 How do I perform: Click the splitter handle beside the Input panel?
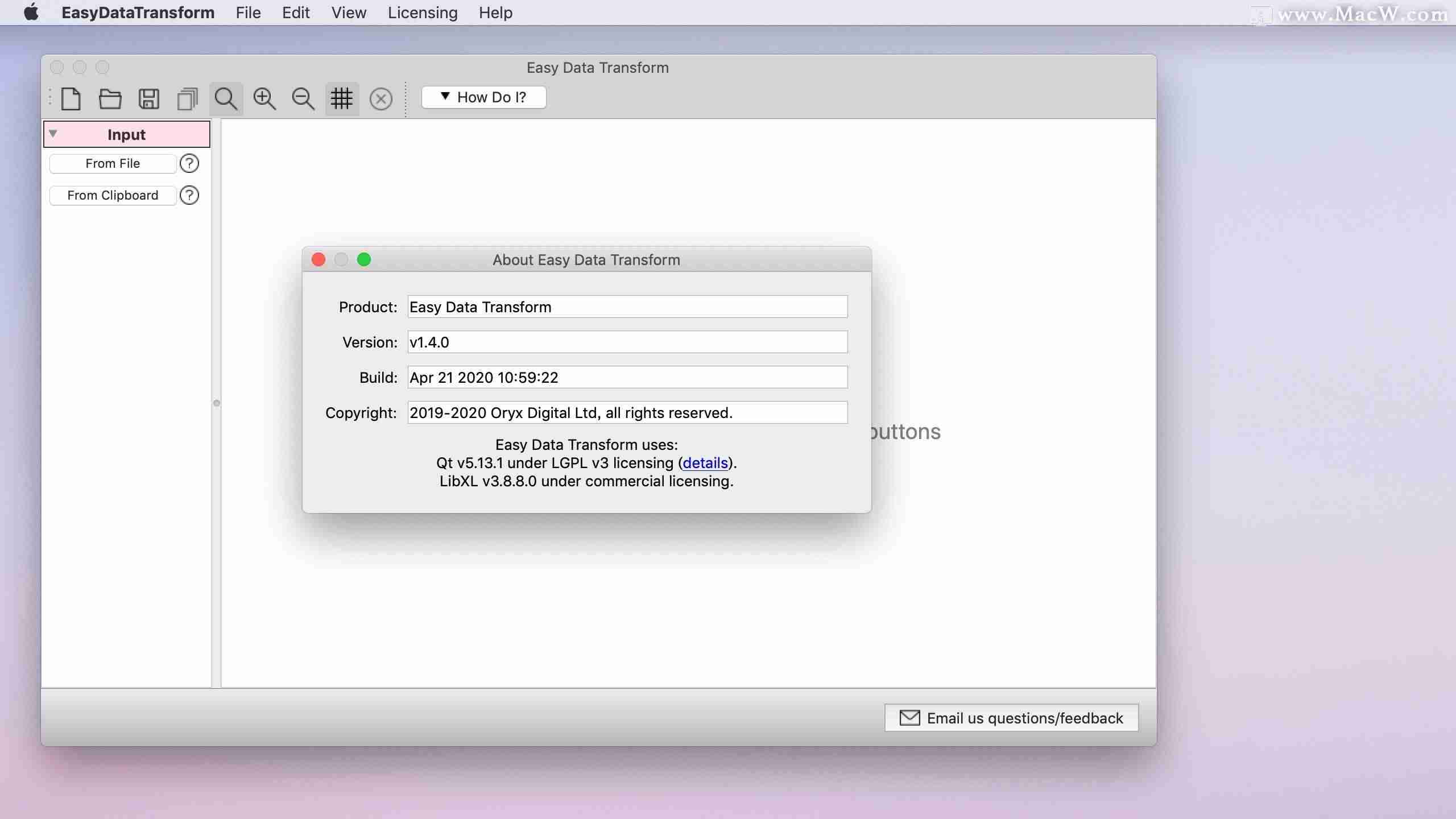pyautogui.click(x=217, y=403)
